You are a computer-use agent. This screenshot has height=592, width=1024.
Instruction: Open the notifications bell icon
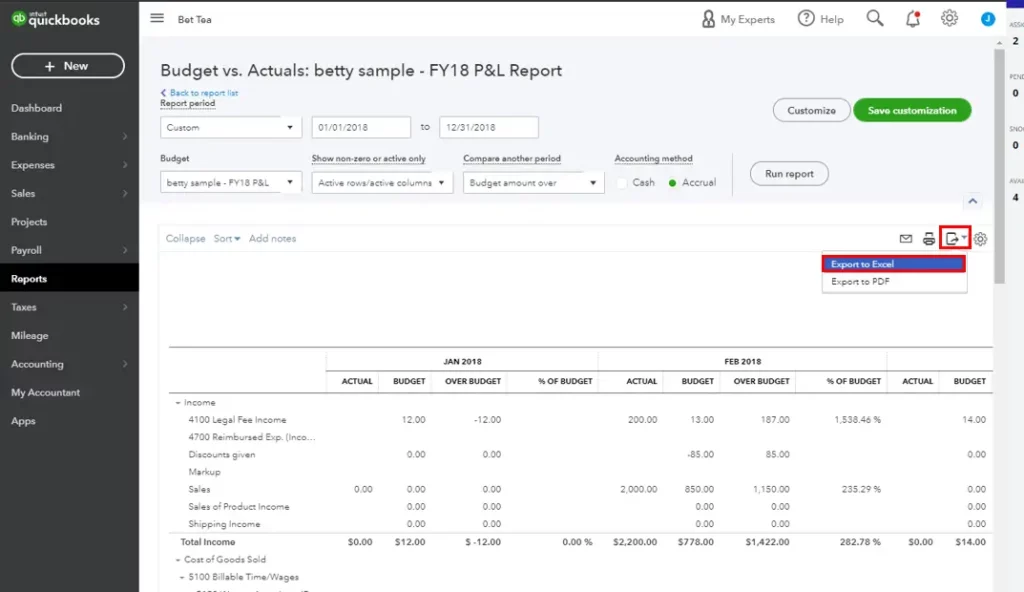(x=912, y=19)
